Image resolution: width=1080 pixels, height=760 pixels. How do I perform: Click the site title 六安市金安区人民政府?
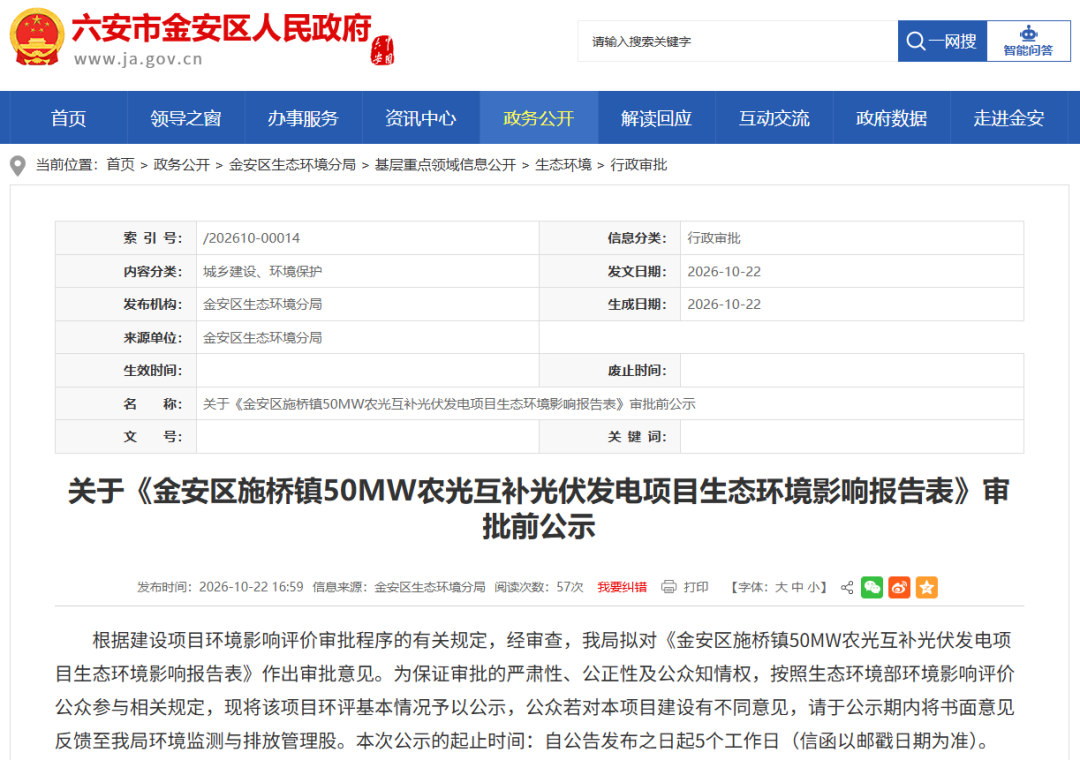click(221, 29)
